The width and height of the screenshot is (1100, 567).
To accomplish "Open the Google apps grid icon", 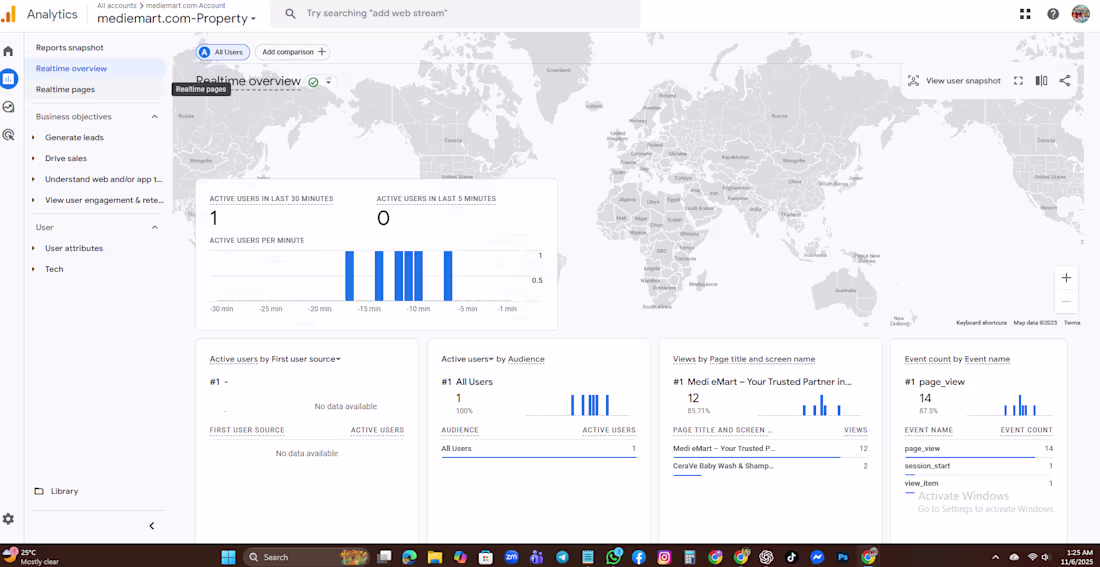I will point(1025,13).
